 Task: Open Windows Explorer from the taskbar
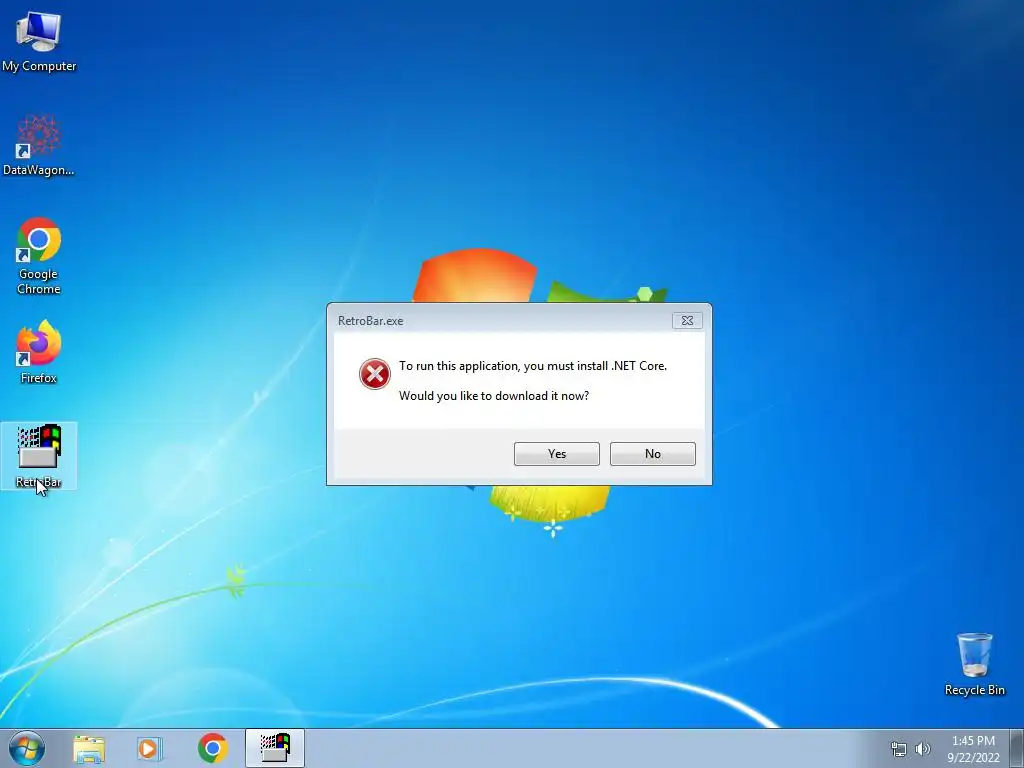tap(89, 748)
